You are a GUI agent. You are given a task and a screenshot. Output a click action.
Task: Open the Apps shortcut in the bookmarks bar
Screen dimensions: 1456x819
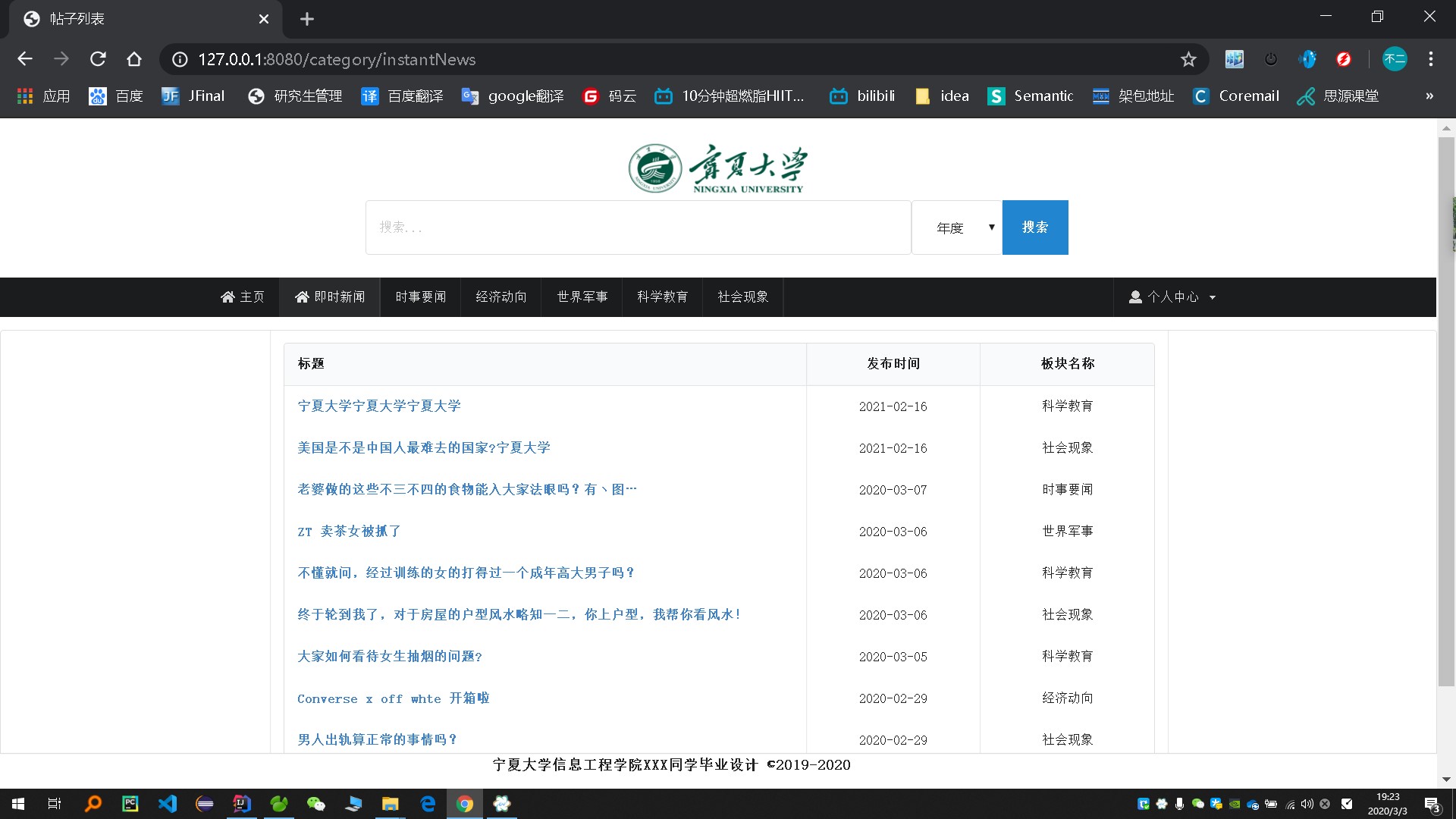(x=43, y=96)
